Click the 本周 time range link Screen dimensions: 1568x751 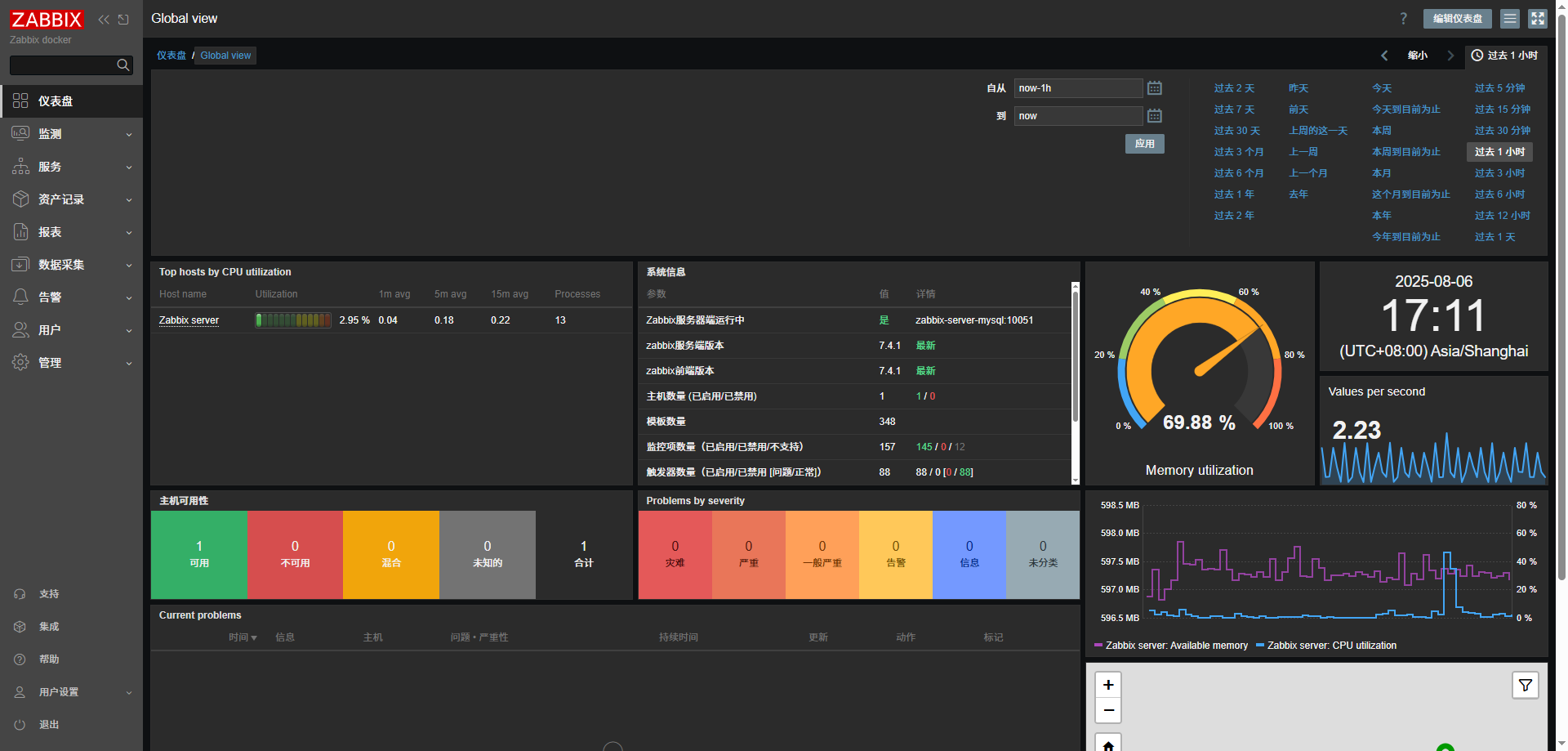(1382, 131)
